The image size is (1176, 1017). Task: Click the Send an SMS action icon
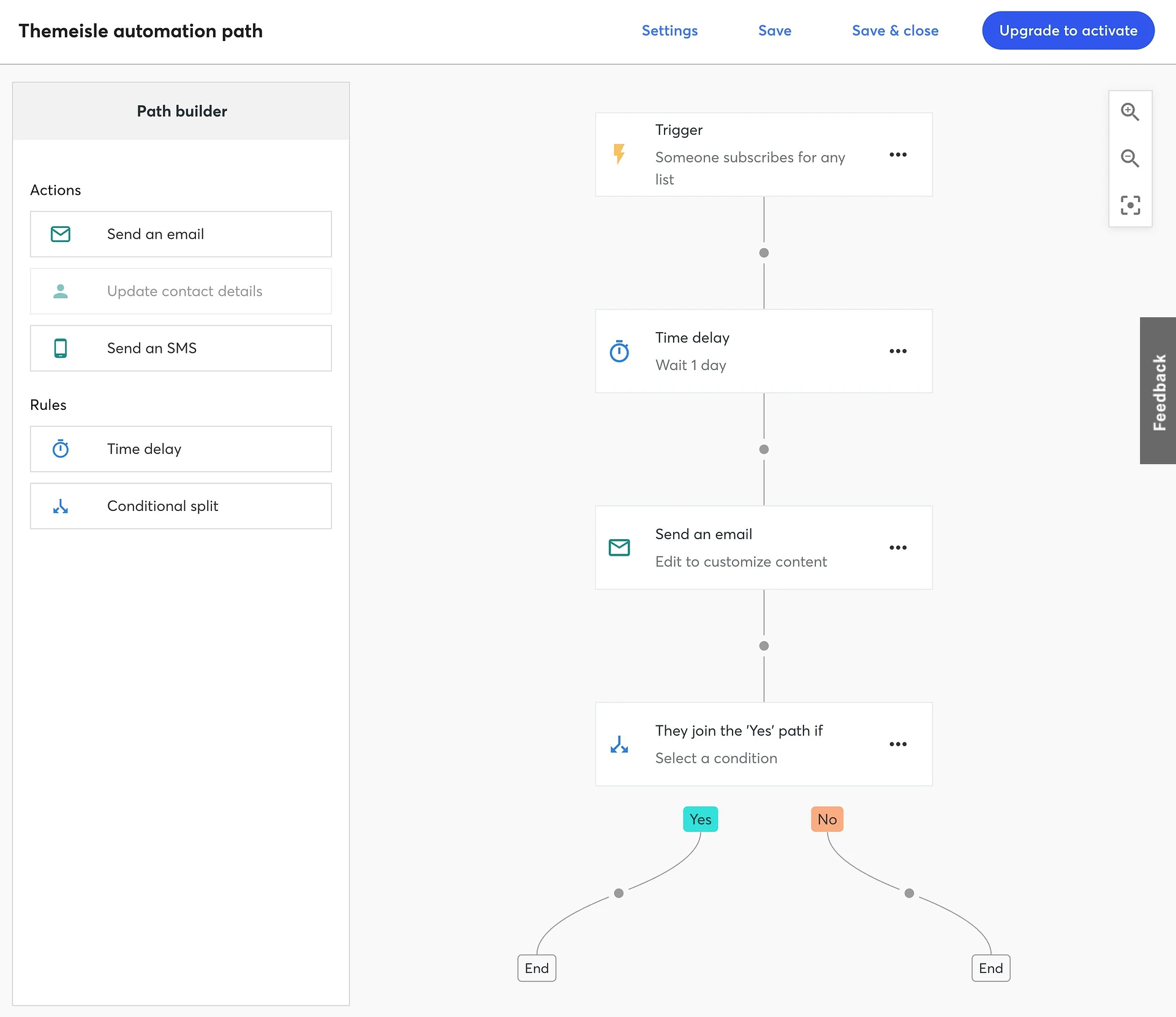point(60,348)
